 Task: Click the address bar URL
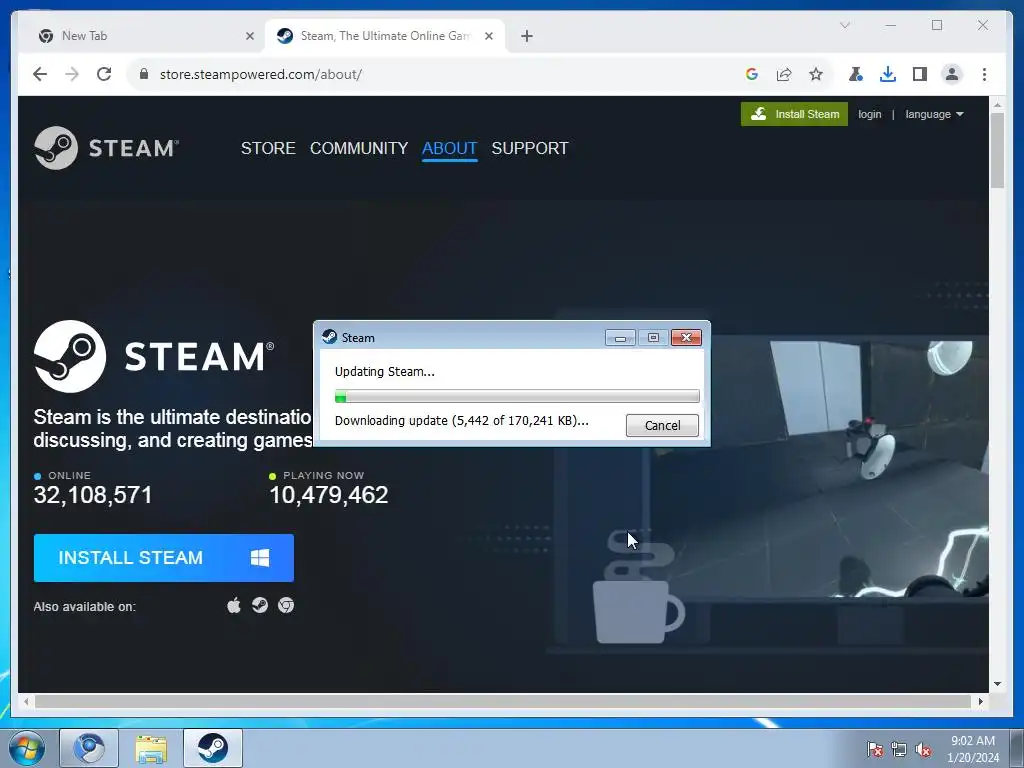(x=261, y=74)
